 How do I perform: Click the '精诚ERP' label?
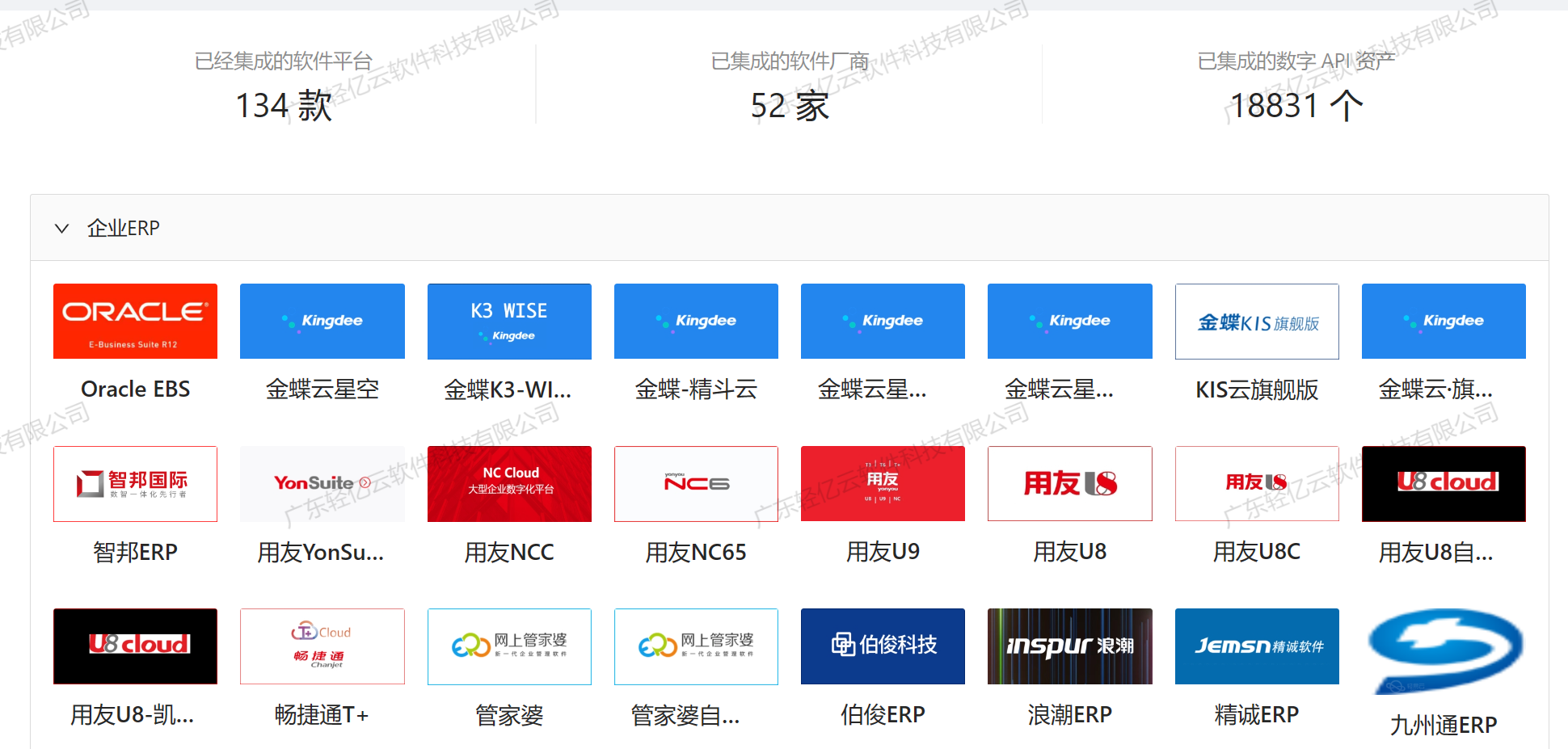click(x=1257, y=714)
